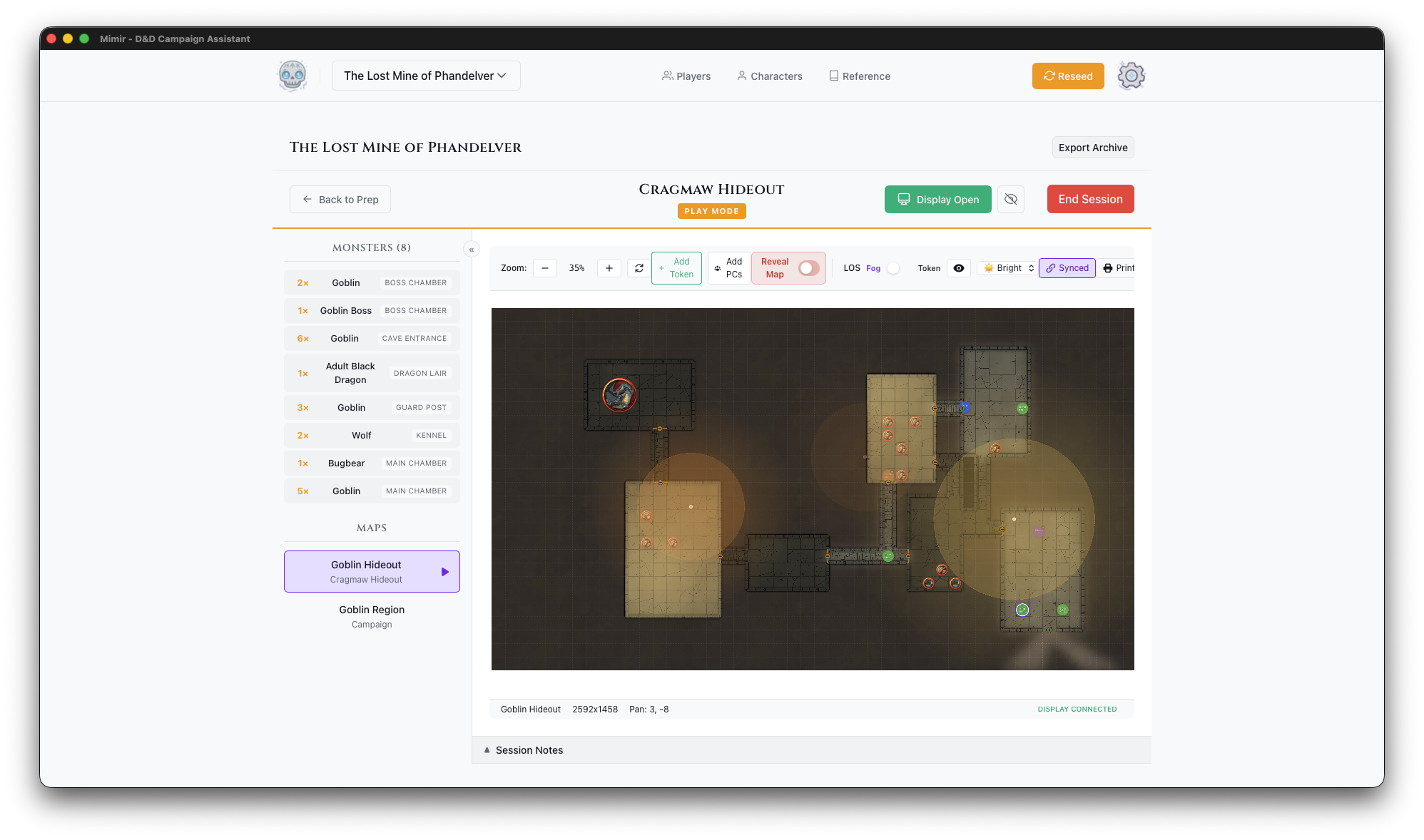Play the Goblin Hideout map arrow
The height and width of the screenshot is (840, 1424).
click(x=445, y=572)
